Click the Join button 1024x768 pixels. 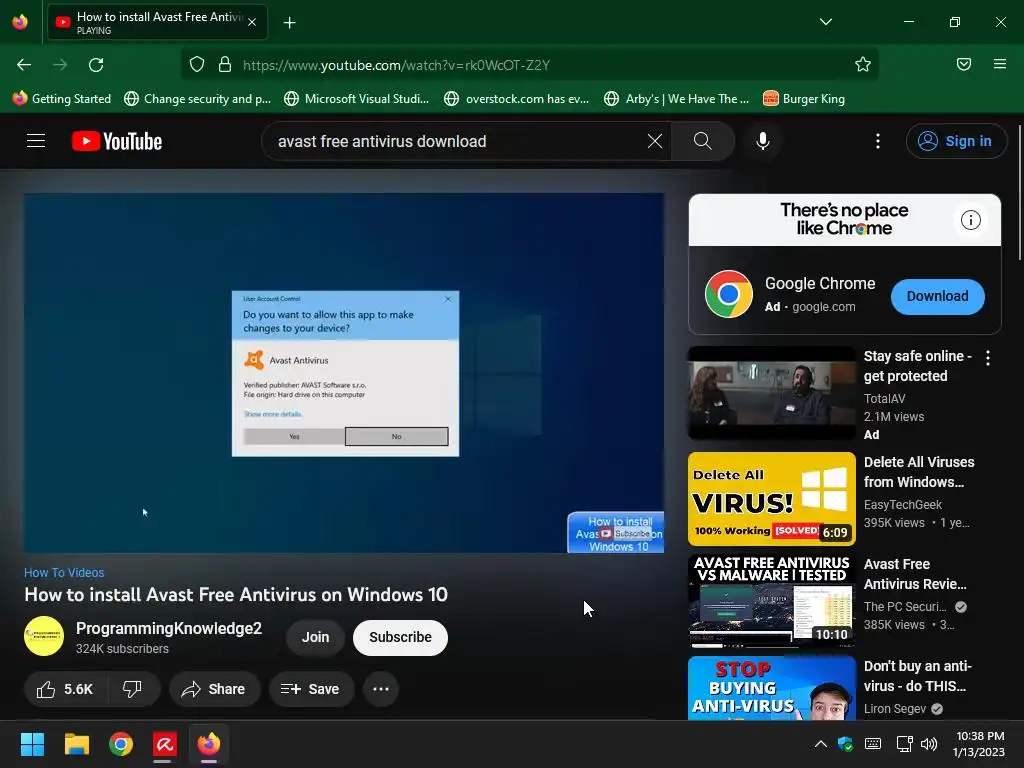coord(315,637)
